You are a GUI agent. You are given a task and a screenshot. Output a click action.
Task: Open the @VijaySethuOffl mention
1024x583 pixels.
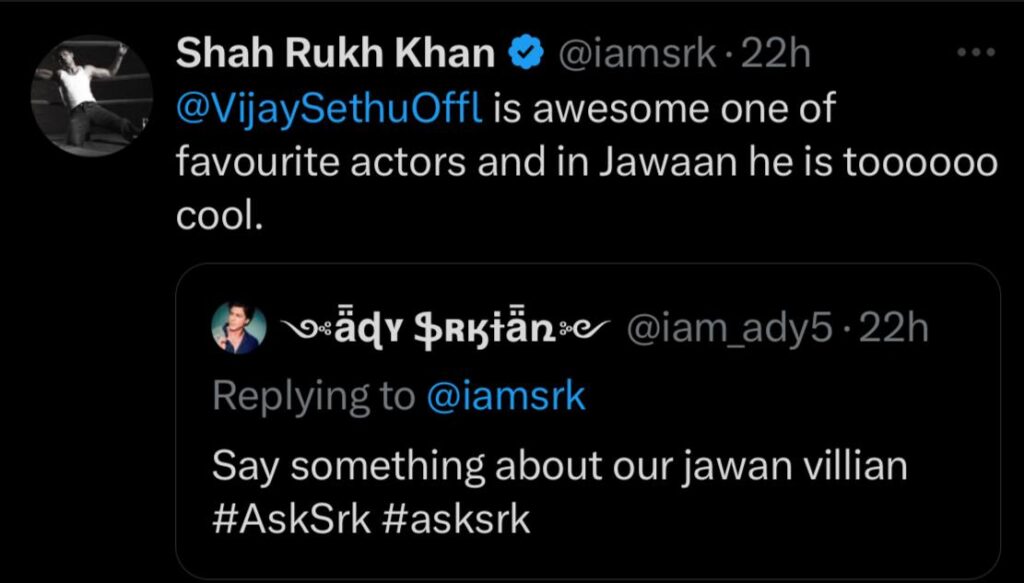click(x=330, y=110)
